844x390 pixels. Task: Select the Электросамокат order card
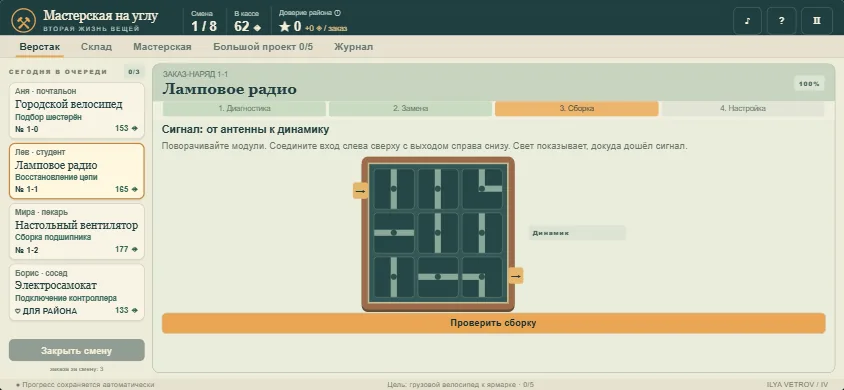point(77,292)
